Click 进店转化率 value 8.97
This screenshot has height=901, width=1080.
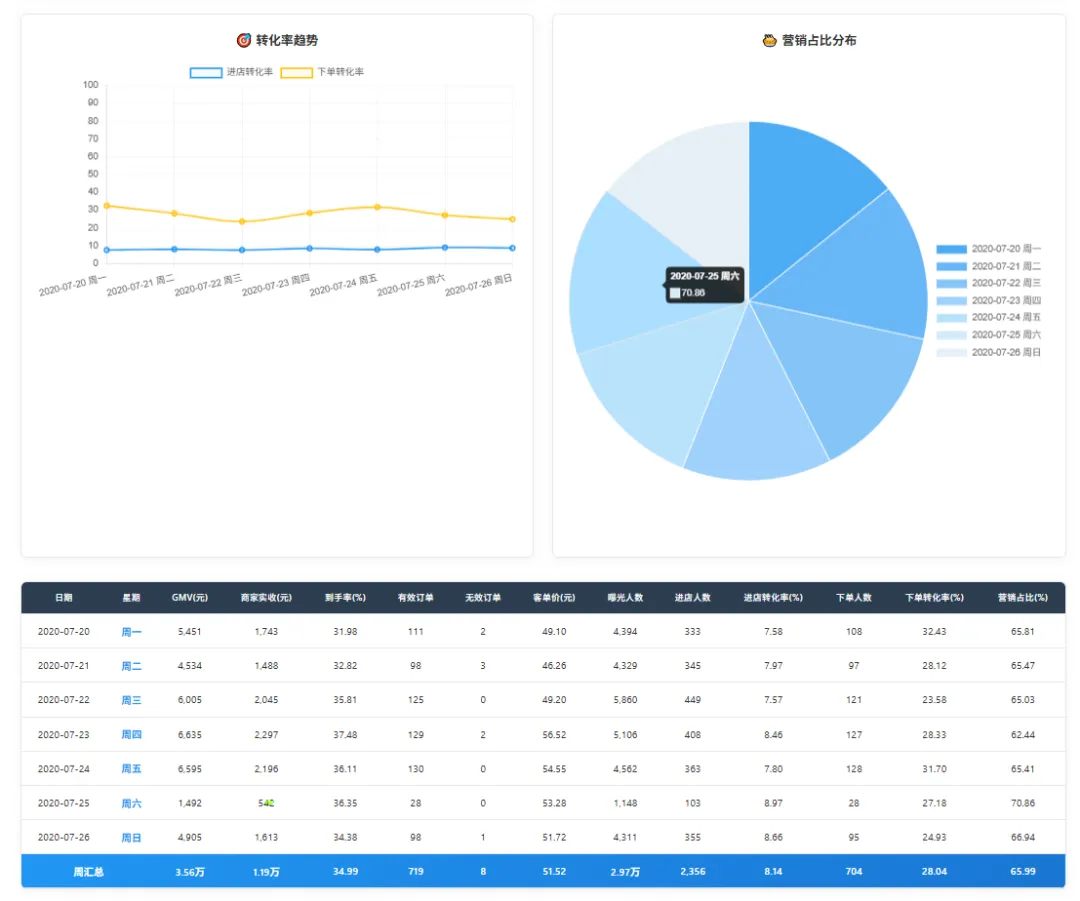(773, 803)
